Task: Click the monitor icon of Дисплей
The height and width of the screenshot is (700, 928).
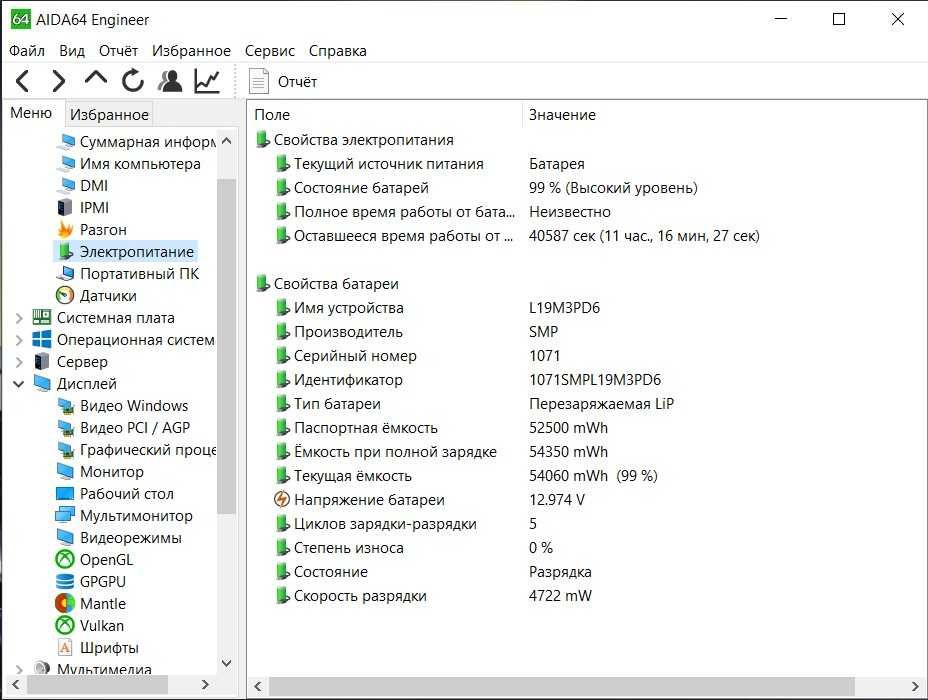Action: (x=41, y=383)
